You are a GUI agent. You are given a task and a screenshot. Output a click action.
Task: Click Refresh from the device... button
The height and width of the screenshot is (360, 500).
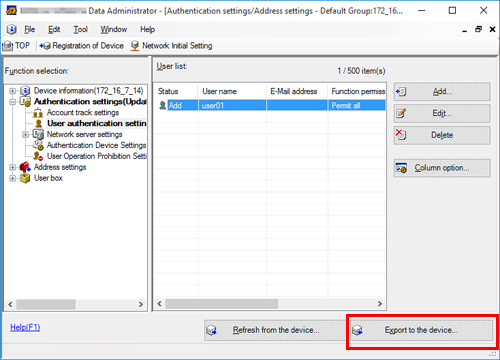coord(275,330)
